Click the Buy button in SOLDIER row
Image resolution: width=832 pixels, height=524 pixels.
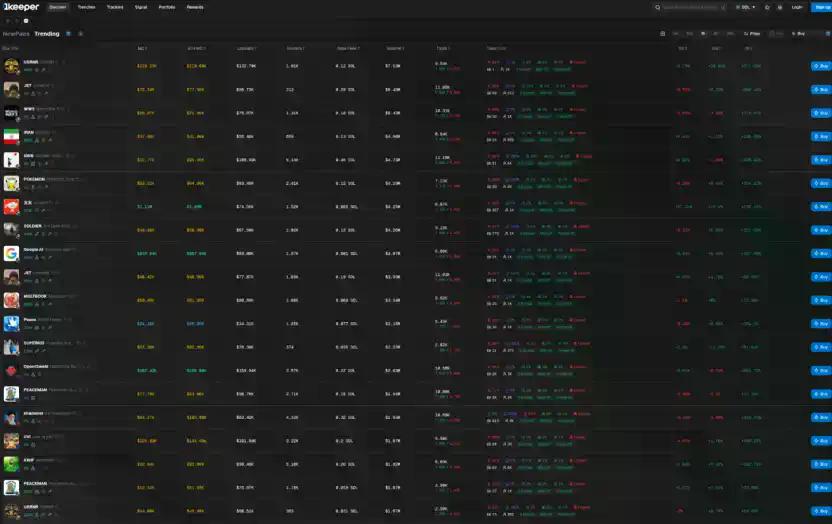(821, 230)
